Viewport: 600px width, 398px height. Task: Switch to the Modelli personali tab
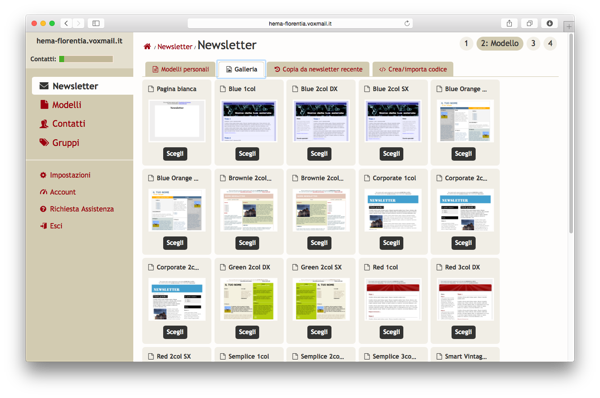point(181,69)
